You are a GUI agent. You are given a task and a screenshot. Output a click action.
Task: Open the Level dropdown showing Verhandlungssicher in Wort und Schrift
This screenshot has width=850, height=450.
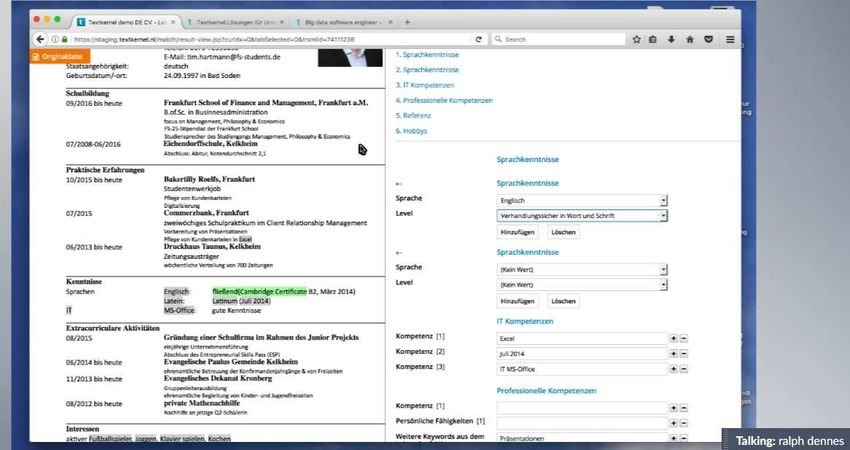pos(582,216)
